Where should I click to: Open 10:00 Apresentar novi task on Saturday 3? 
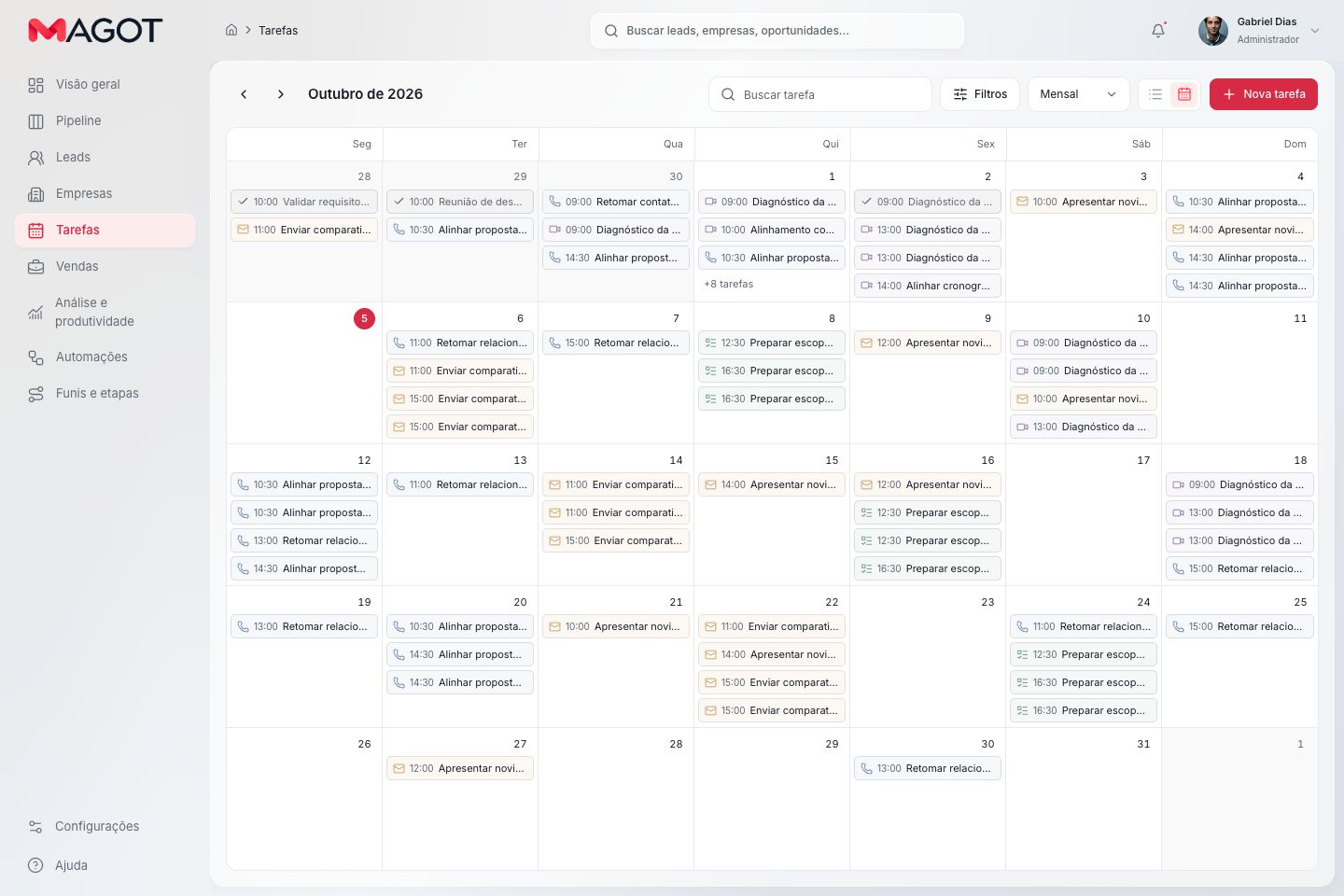click(x=1084, y=202)
